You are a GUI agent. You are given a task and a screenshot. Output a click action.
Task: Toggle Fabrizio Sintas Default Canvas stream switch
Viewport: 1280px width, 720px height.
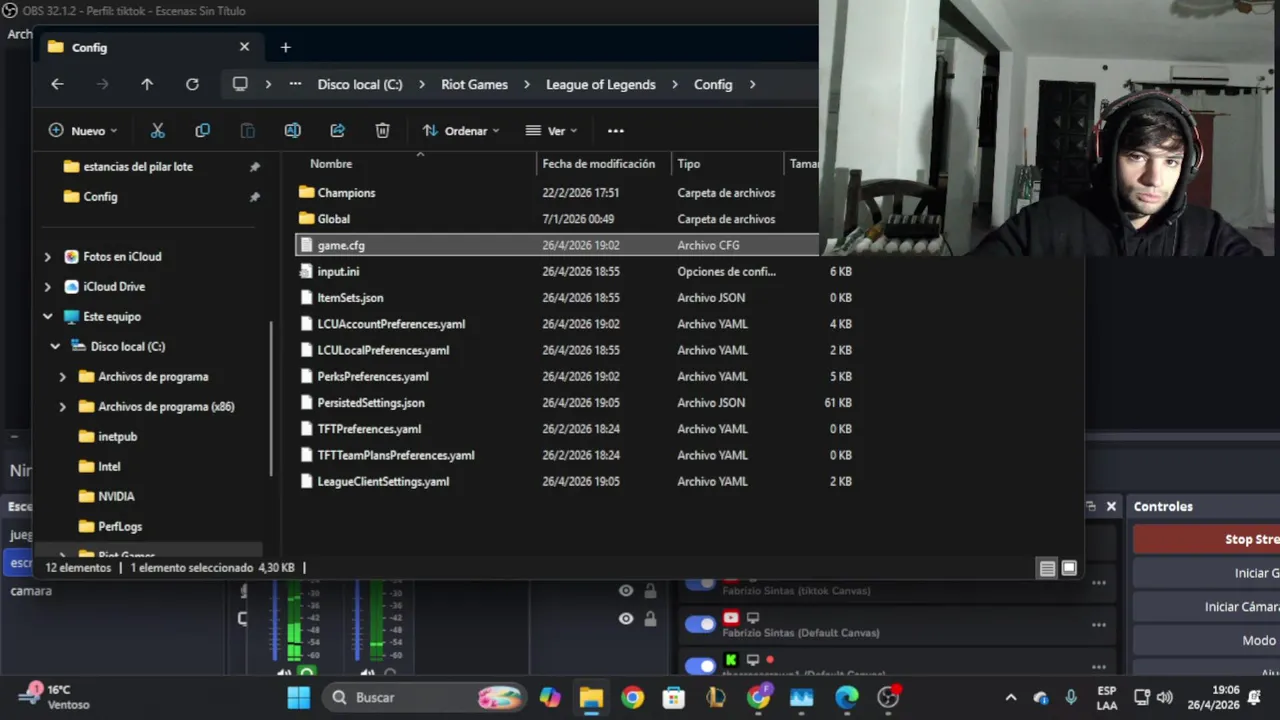point(700,625)
